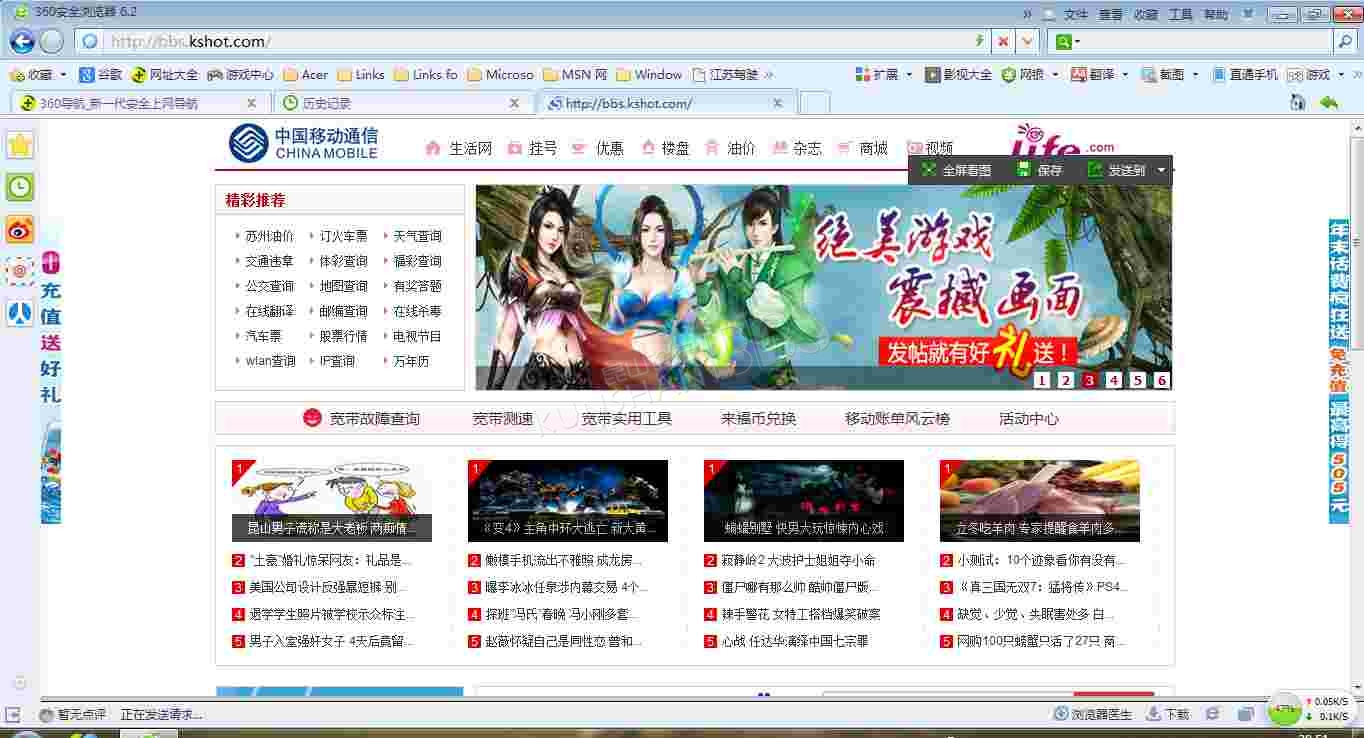The image size is (1364, 738).
Task: Open the 蝙蝠别墅 news thumbnail
Action: coord(804,501)
